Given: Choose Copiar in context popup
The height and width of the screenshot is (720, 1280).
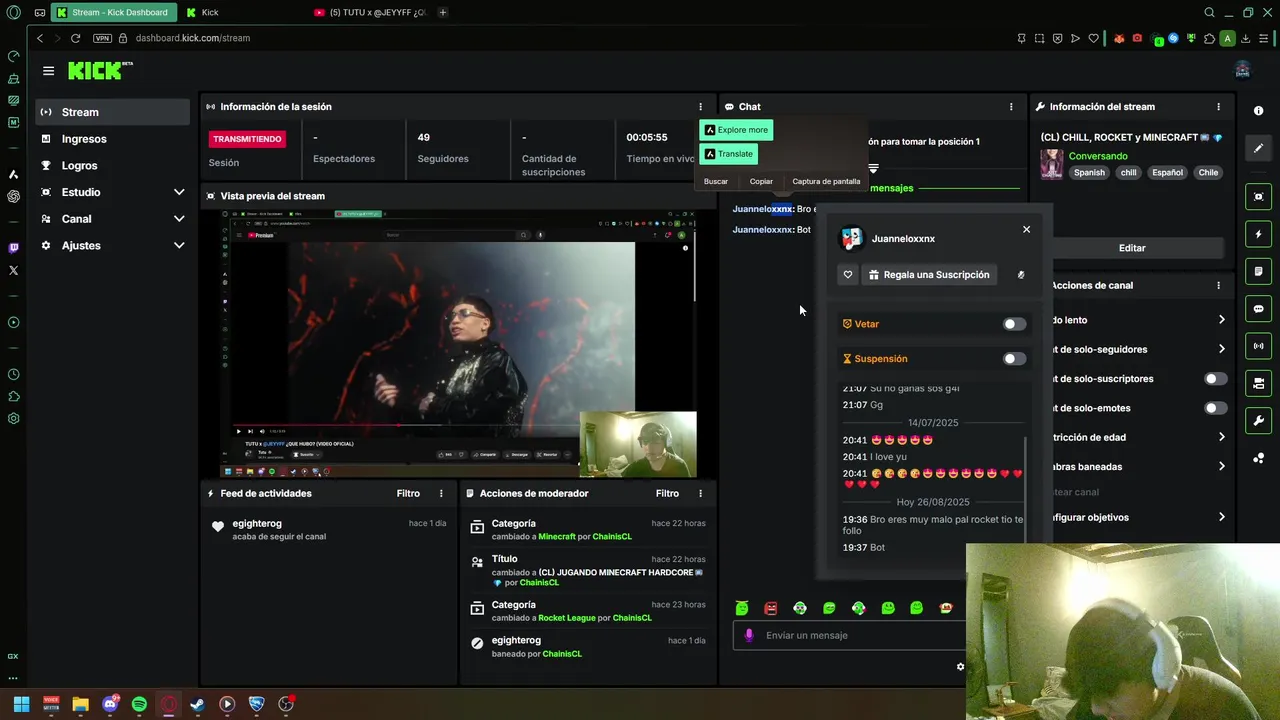Looking at the screenshot, I should [761, 182].
